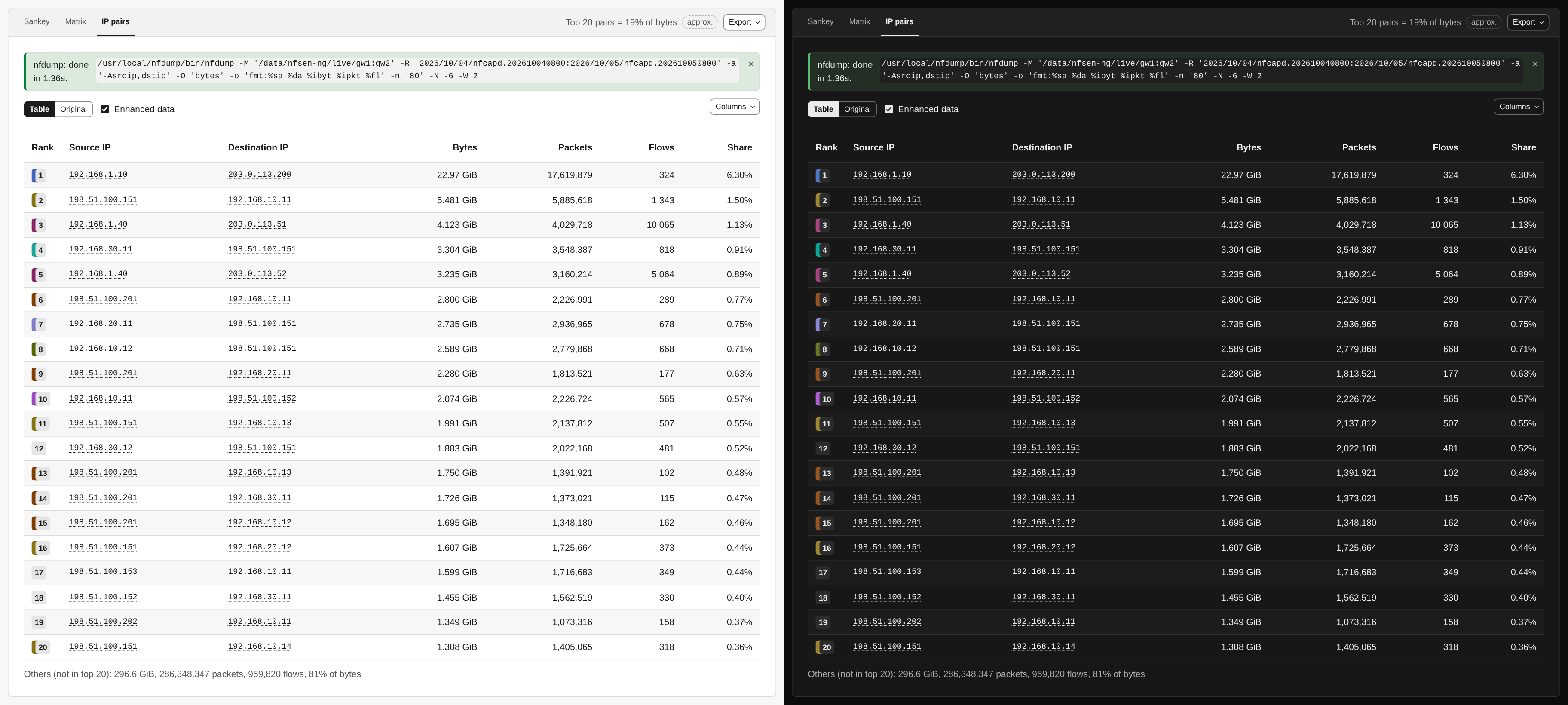Click rank 1 color badge in light panel
Image resolution: width=1568 pixels, height=705 pixels.
[38, 175]
